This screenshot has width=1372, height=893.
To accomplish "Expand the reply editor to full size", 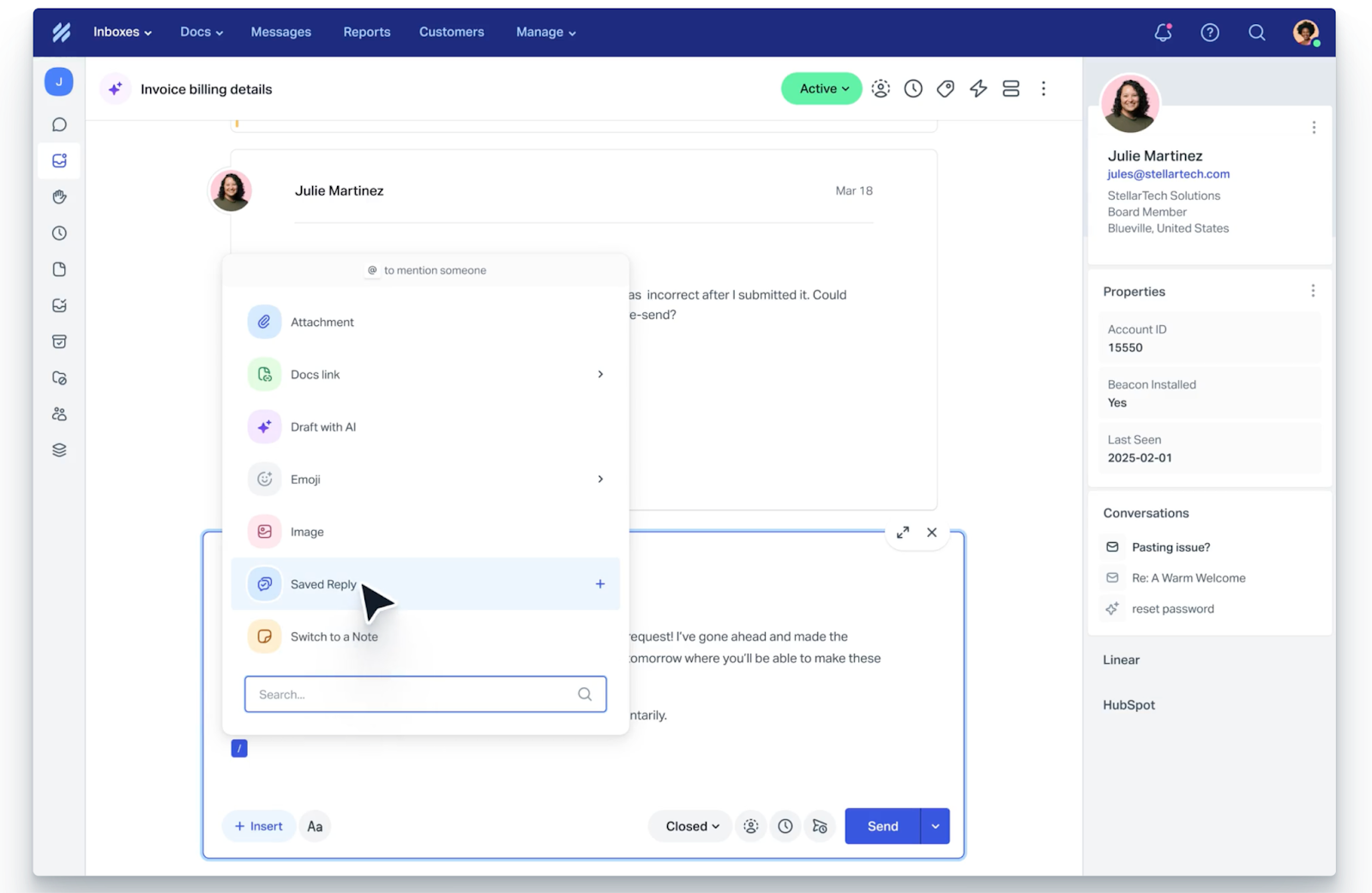I will [903, 533].
